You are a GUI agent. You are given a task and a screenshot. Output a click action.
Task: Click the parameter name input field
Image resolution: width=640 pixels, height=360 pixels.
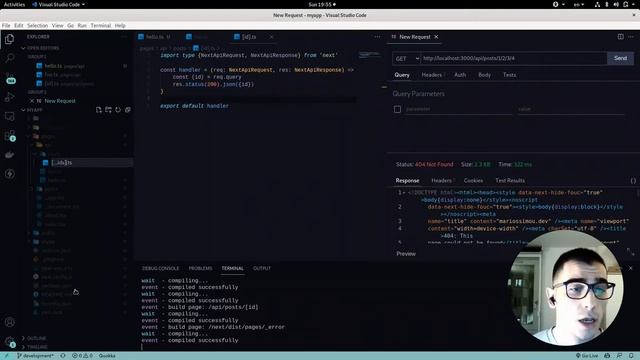pos(458,109)
